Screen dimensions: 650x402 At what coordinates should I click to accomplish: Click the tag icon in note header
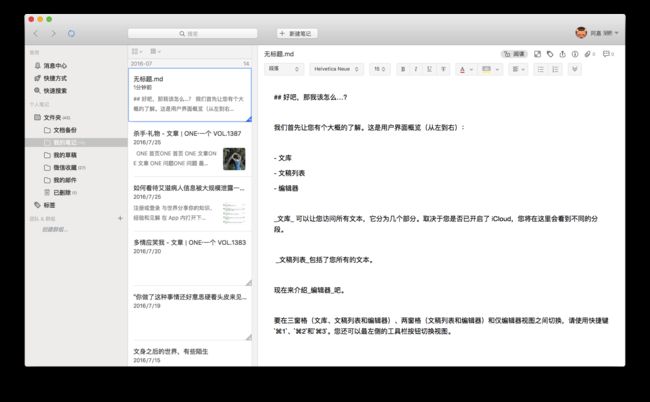click(550, 54)
